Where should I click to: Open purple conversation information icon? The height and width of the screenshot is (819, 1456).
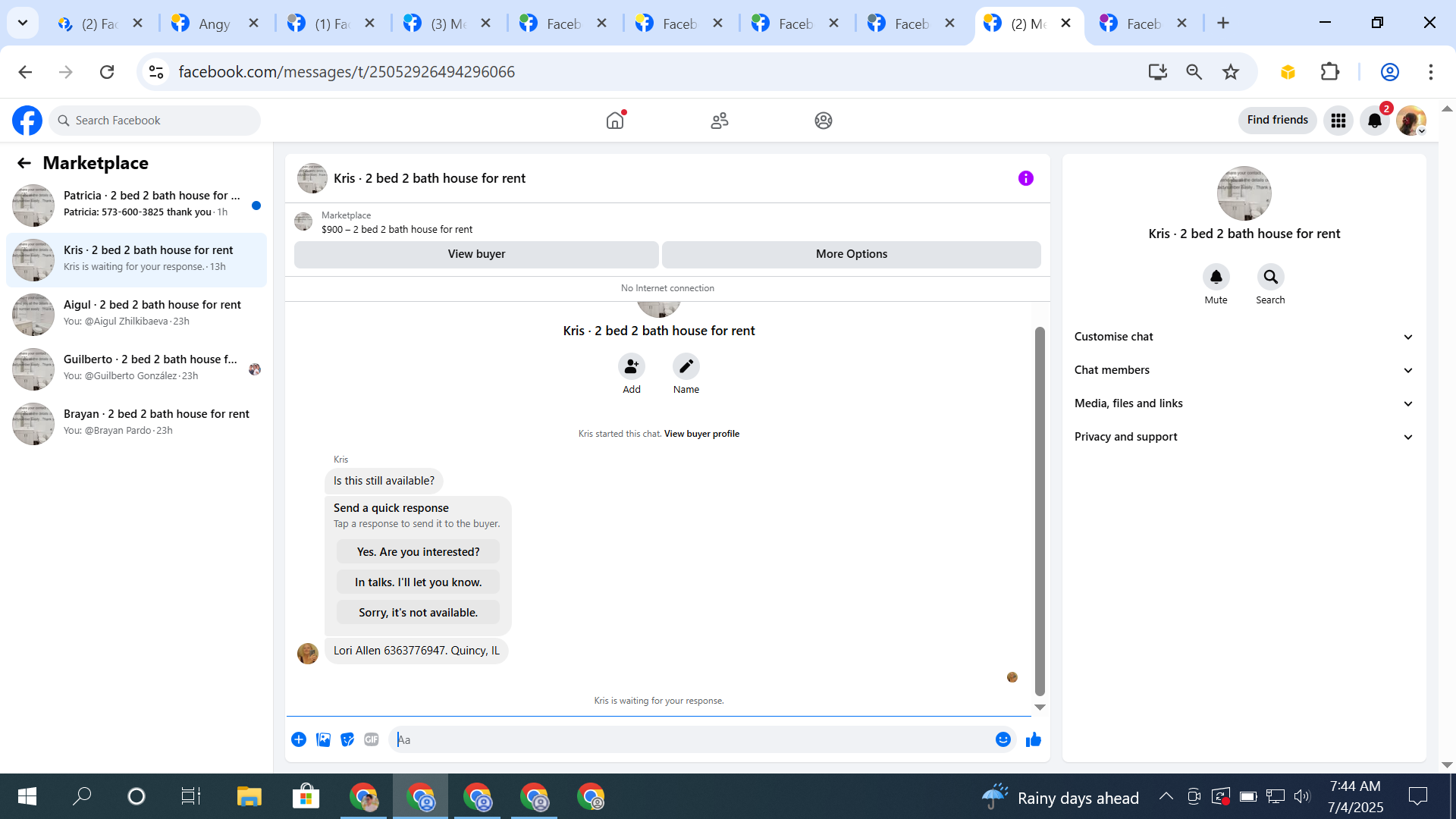[1025, 178]
